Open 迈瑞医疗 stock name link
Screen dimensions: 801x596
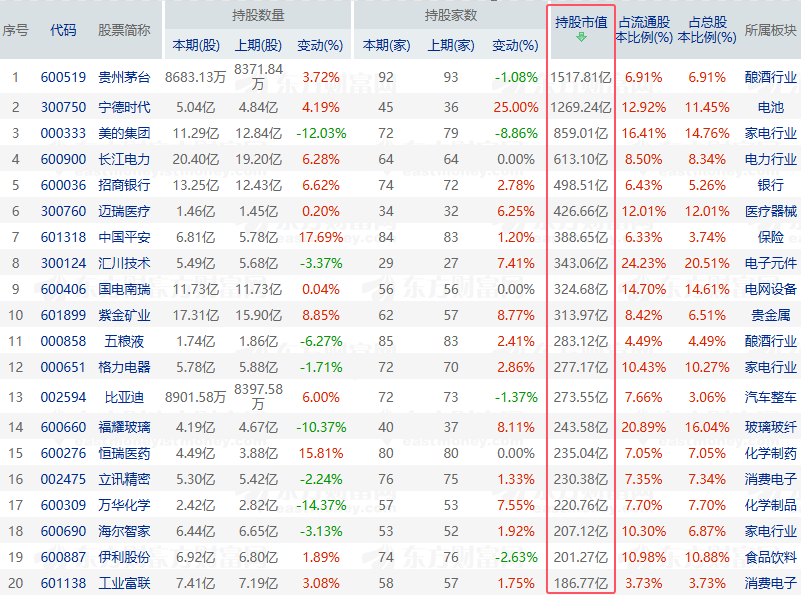pos(124,211)
